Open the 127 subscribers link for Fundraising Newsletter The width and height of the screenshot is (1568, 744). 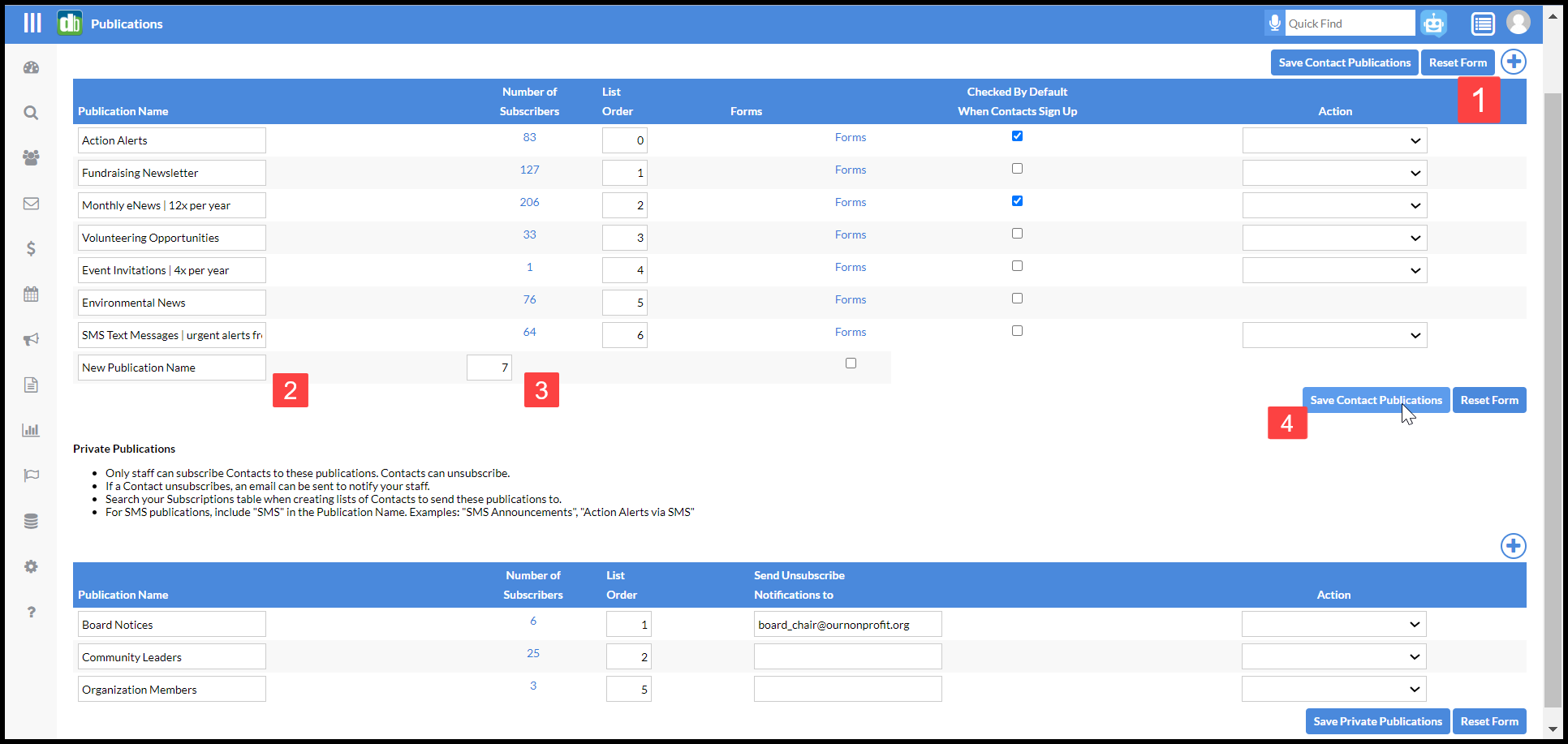click(529, 170)
